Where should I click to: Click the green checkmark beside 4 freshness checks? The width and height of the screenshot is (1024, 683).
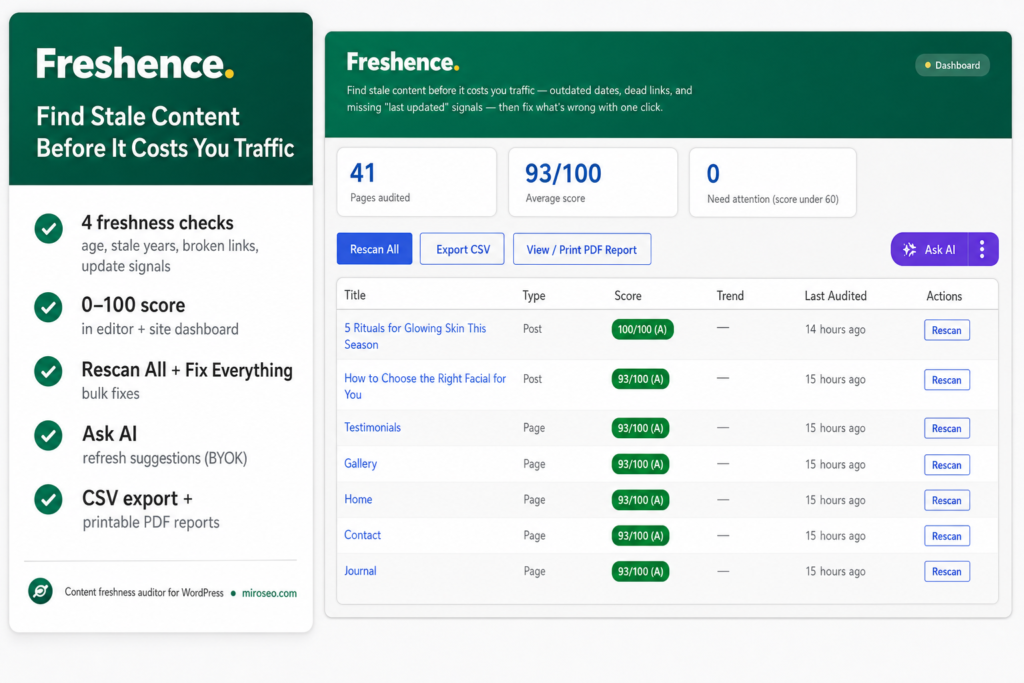click(x=48, y=229)
